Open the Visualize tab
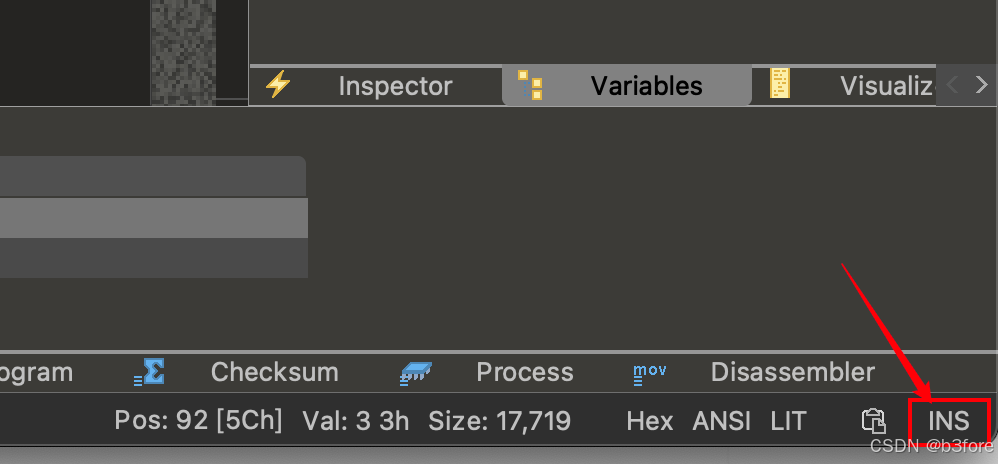 click(886, 85)
